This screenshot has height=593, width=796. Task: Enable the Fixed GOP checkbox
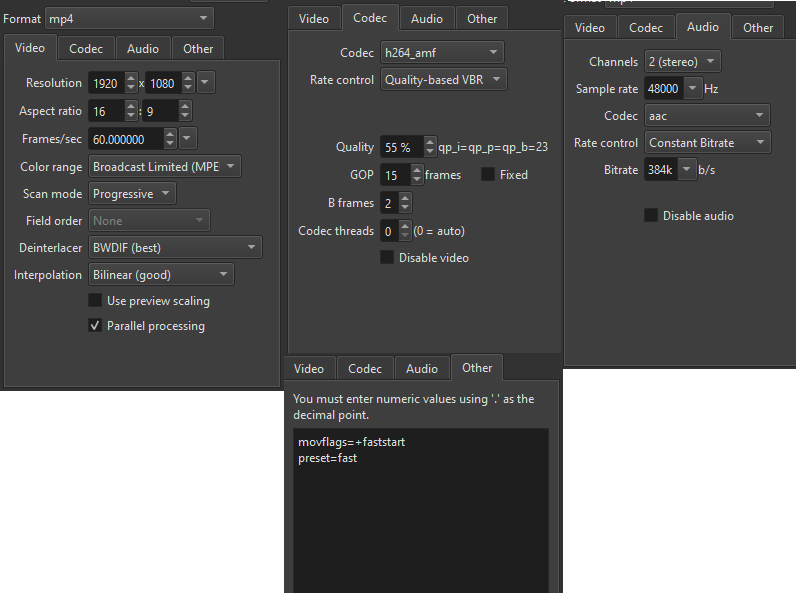coord(488,174)
